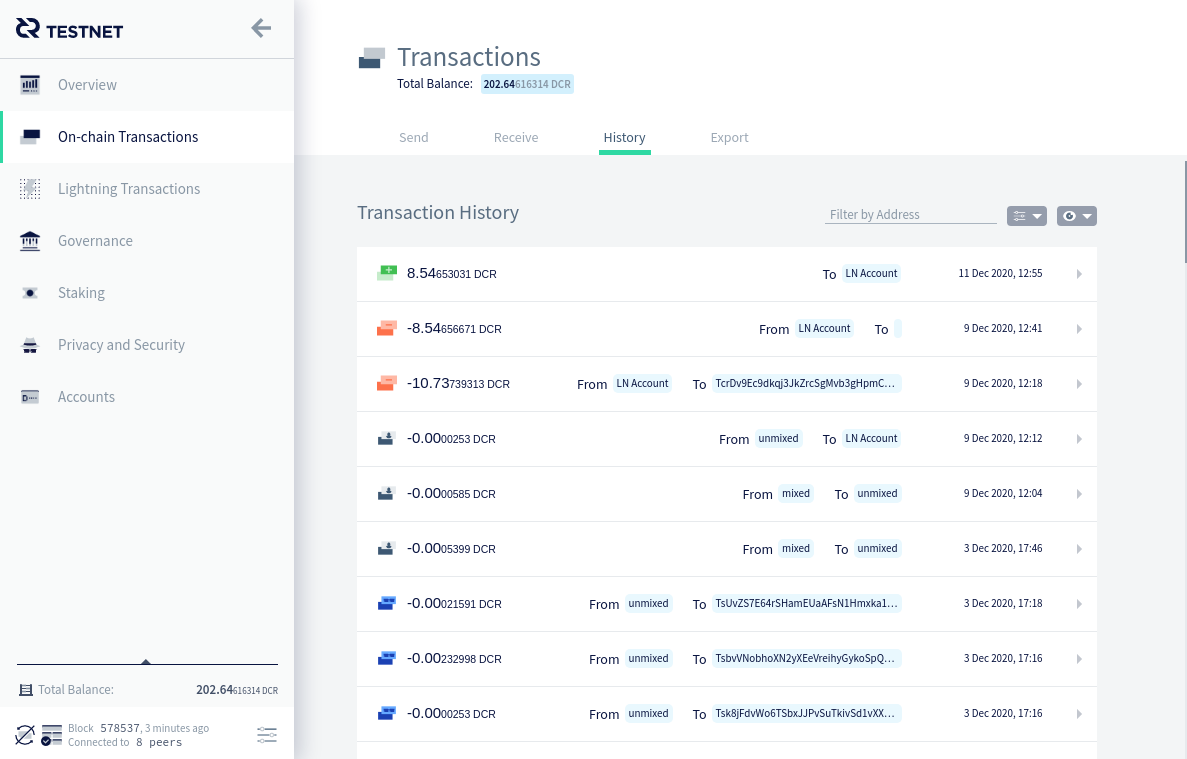Open the eye transaction type filter dropdown
The width and height of the screenshot is (1187, 759).
pyautogui.click(x=1076, y=216)
